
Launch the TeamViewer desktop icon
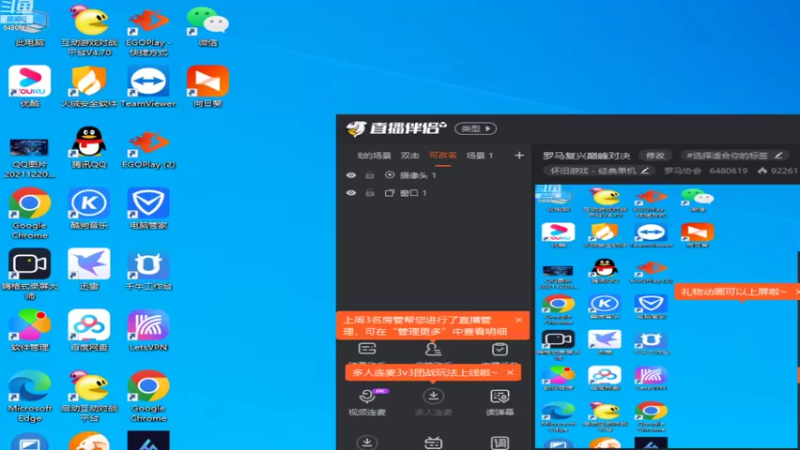pyautogui.click(x=148, y=86)
